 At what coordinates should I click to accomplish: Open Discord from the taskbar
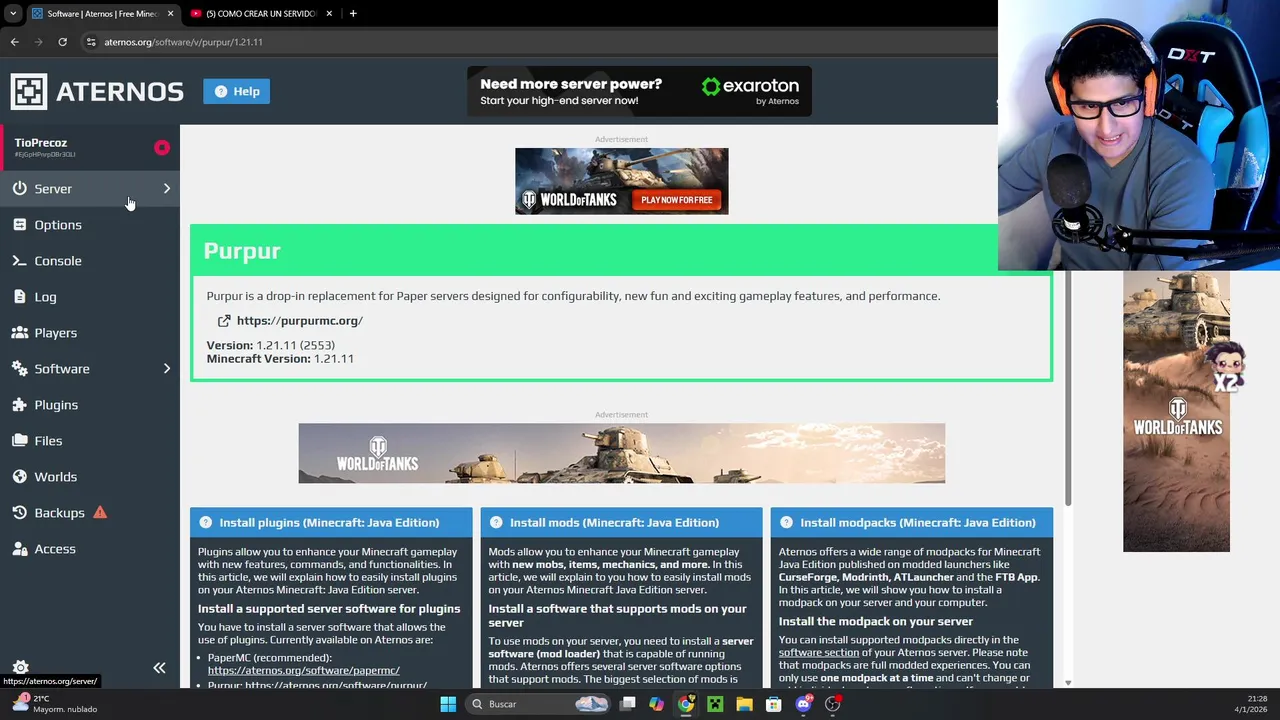[x=803, y=704]
